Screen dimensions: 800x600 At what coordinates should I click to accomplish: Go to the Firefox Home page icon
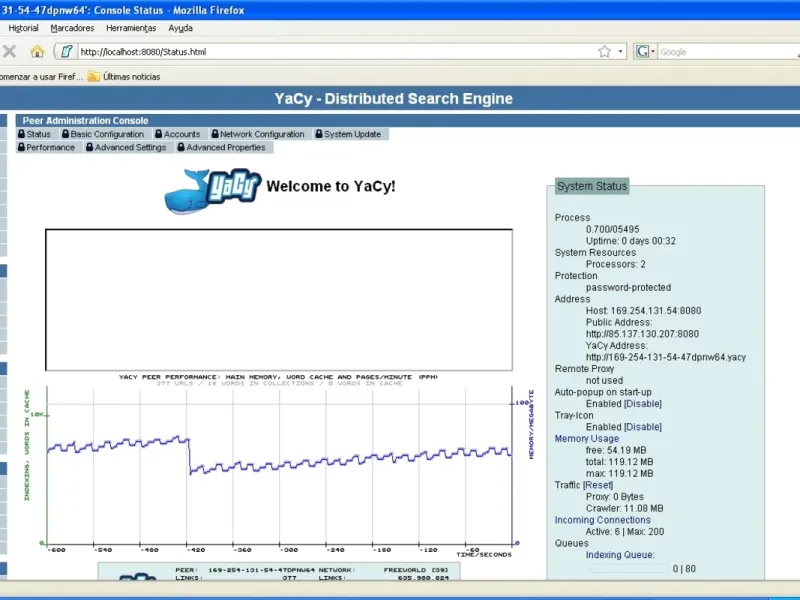tap(37, 51)
